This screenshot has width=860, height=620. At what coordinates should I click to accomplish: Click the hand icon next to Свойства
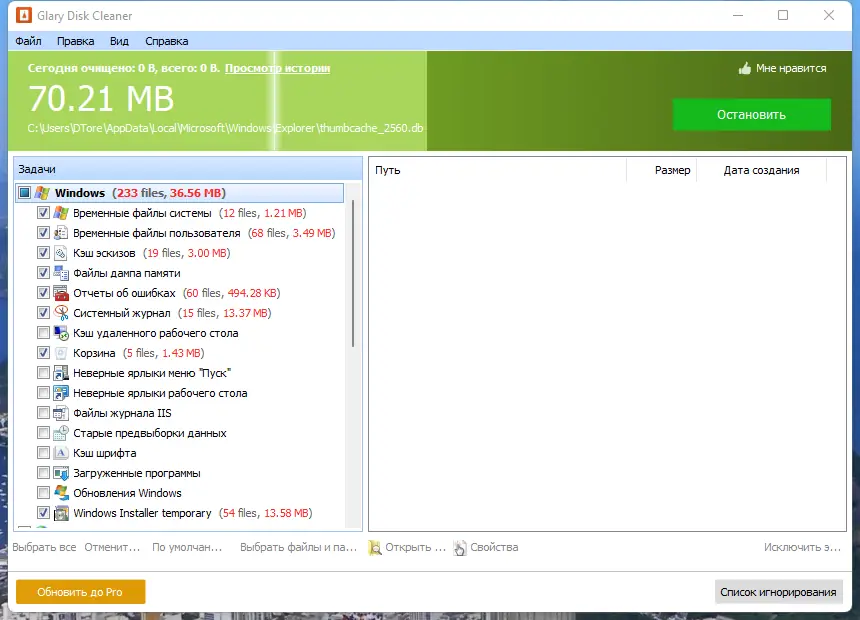[460, 548]
